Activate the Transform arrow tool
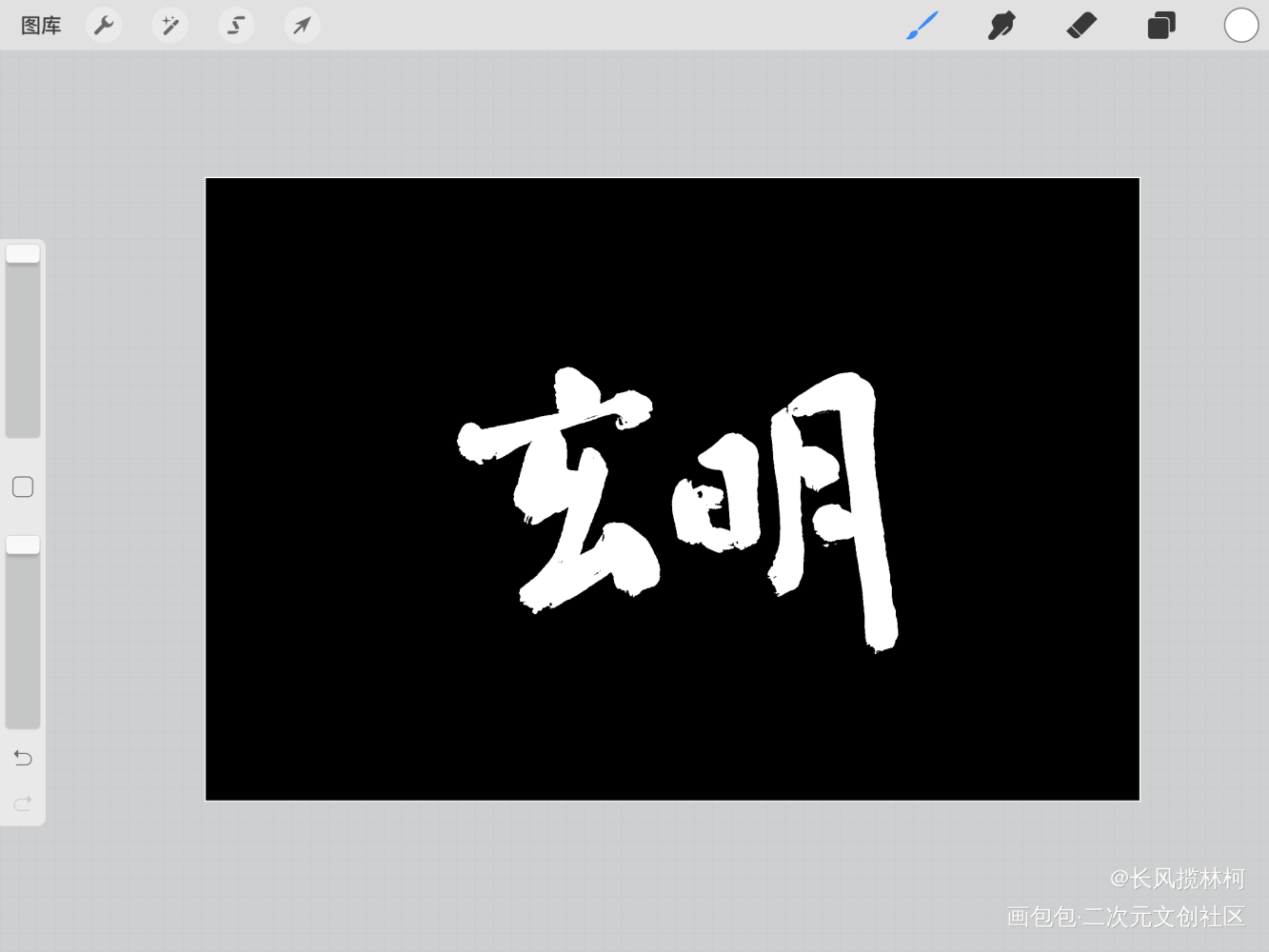The width and height of the screenshot is (1269, 952). 302,26
